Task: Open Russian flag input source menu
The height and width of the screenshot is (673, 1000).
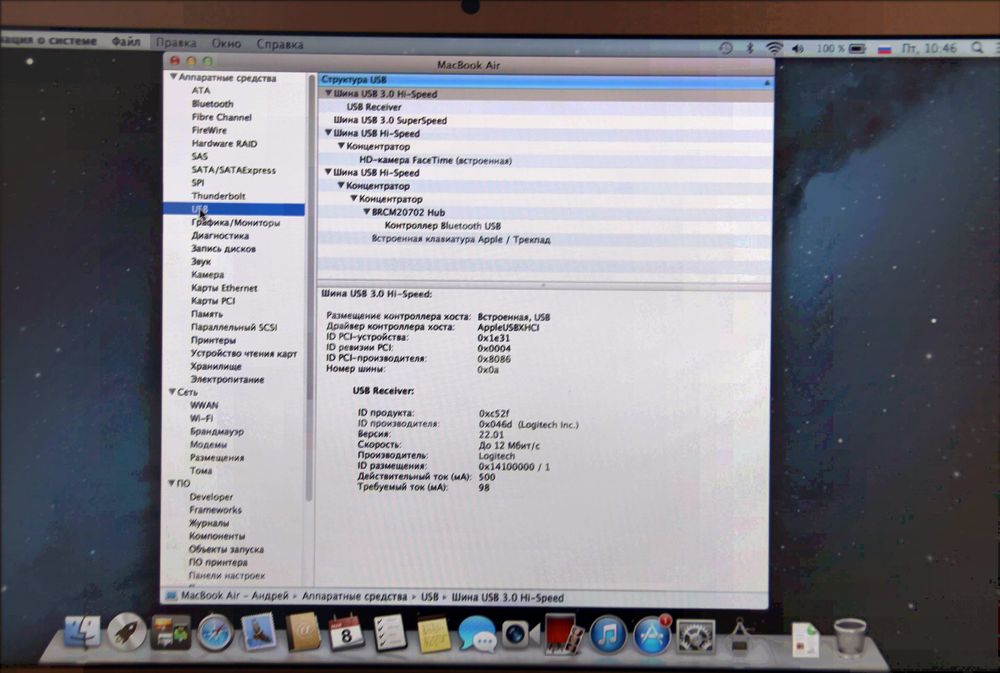Action: tap(884, 49)
